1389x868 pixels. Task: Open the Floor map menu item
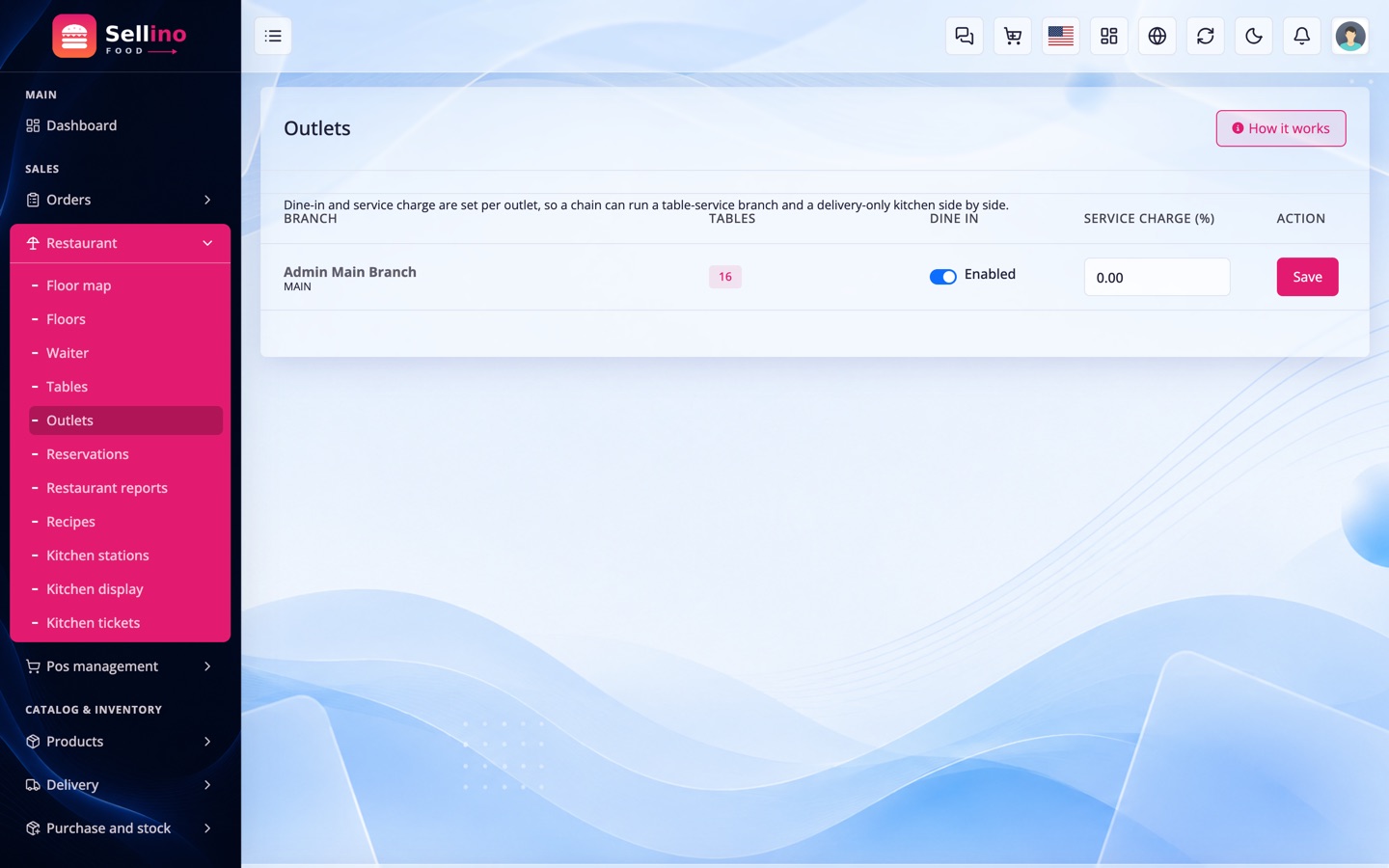125,285
